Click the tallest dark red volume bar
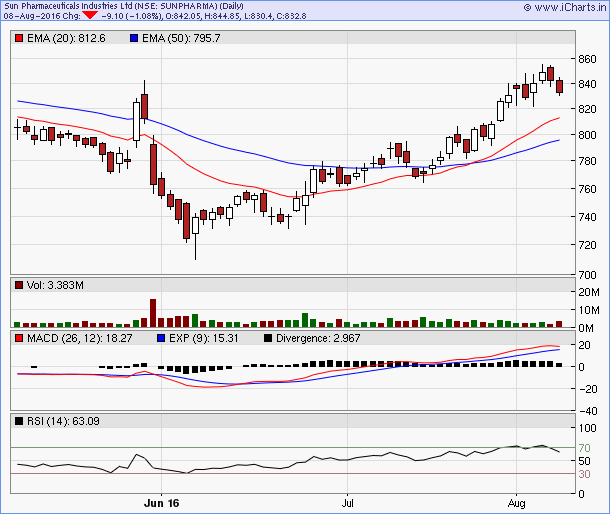 (x=153, y=313)
